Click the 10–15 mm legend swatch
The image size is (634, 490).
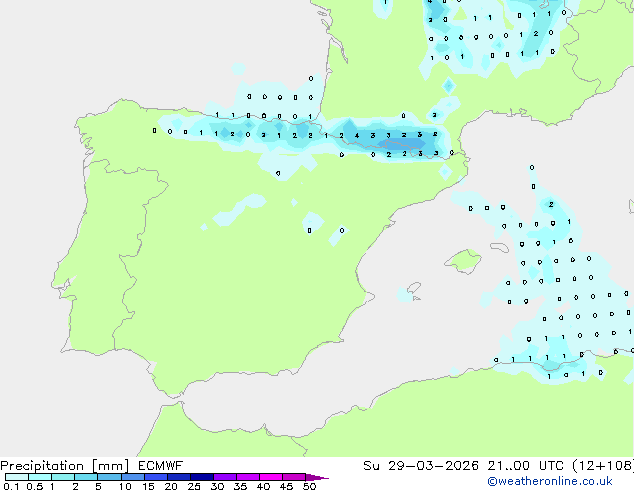click(133, 477)
